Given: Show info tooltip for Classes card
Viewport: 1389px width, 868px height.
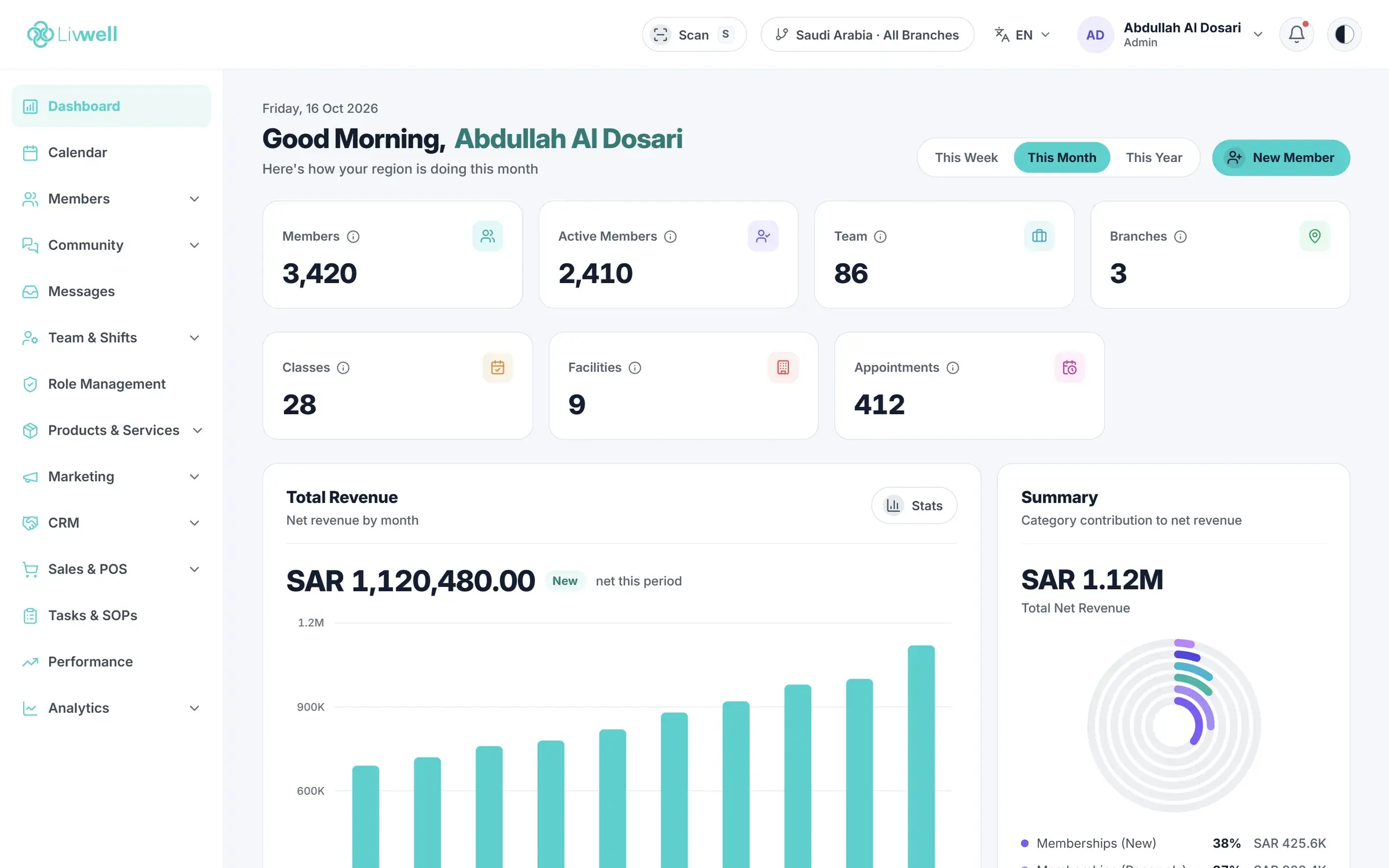Looking at the screenshot, I should tap(343, 368).
